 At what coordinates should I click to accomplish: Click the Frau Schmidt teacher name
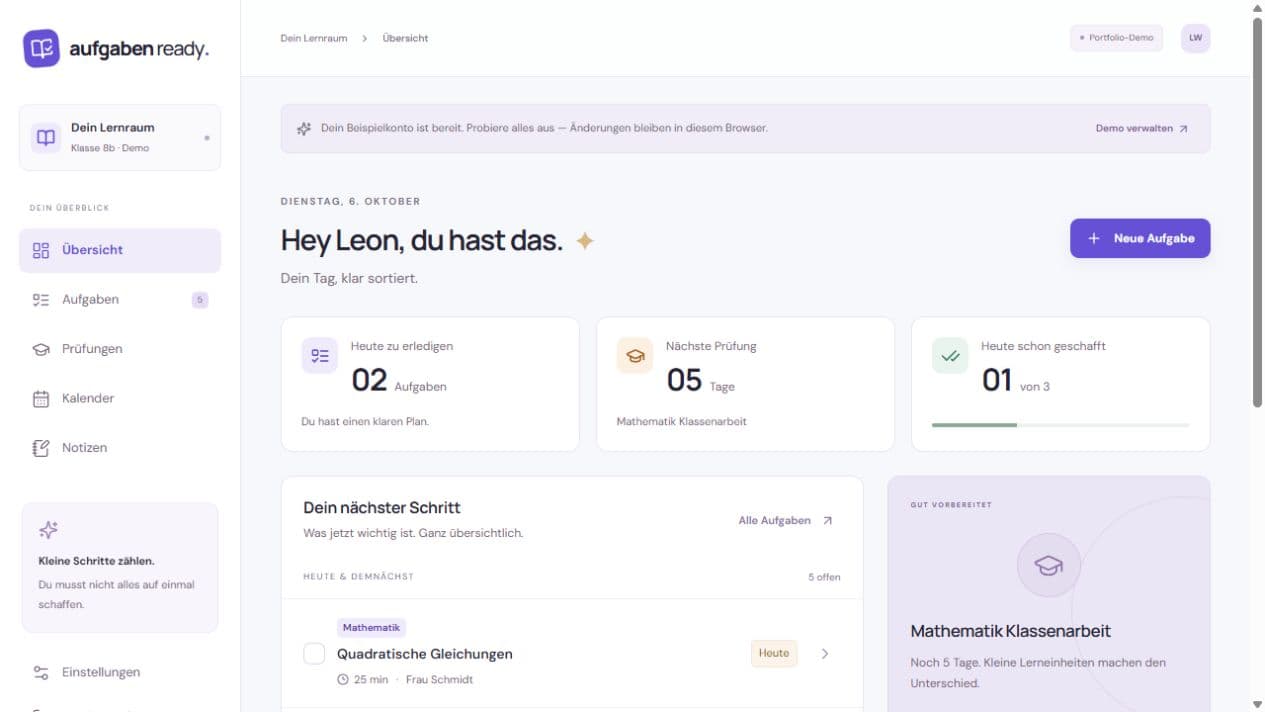(439, 680)
